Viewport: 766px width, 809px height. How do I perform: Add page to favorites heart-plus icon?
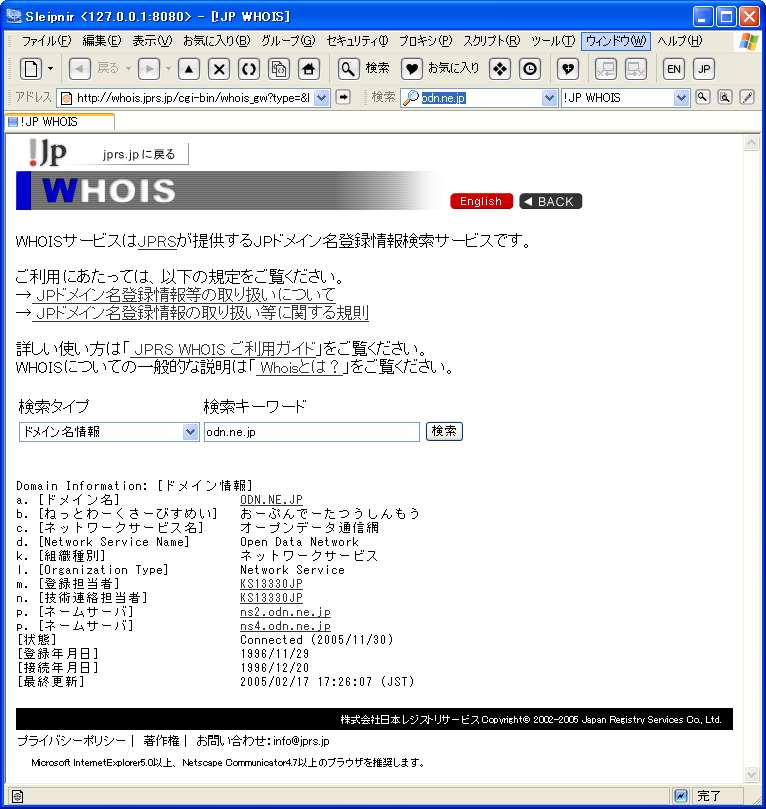click(x=568, y=69)
